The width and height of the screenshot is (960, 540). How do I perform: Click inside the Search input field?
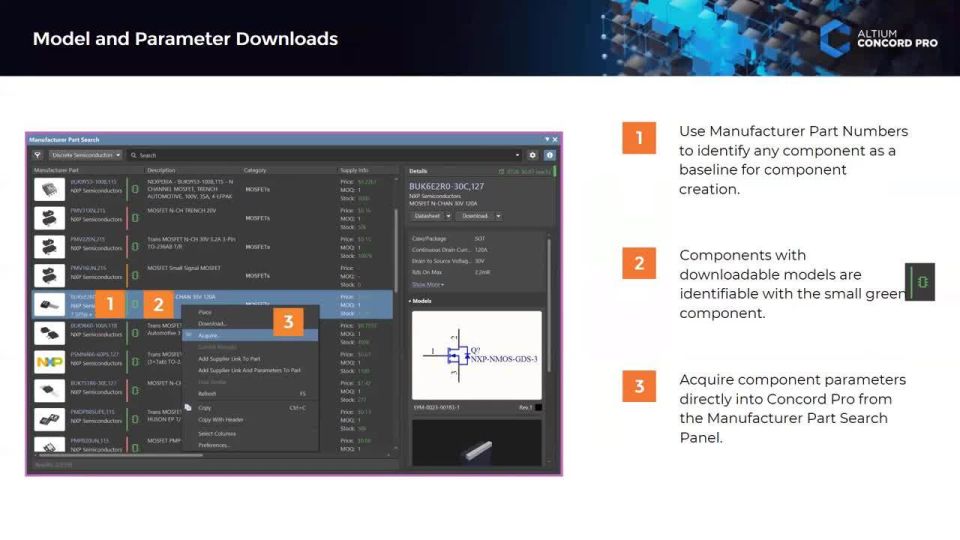coord(324,156)
